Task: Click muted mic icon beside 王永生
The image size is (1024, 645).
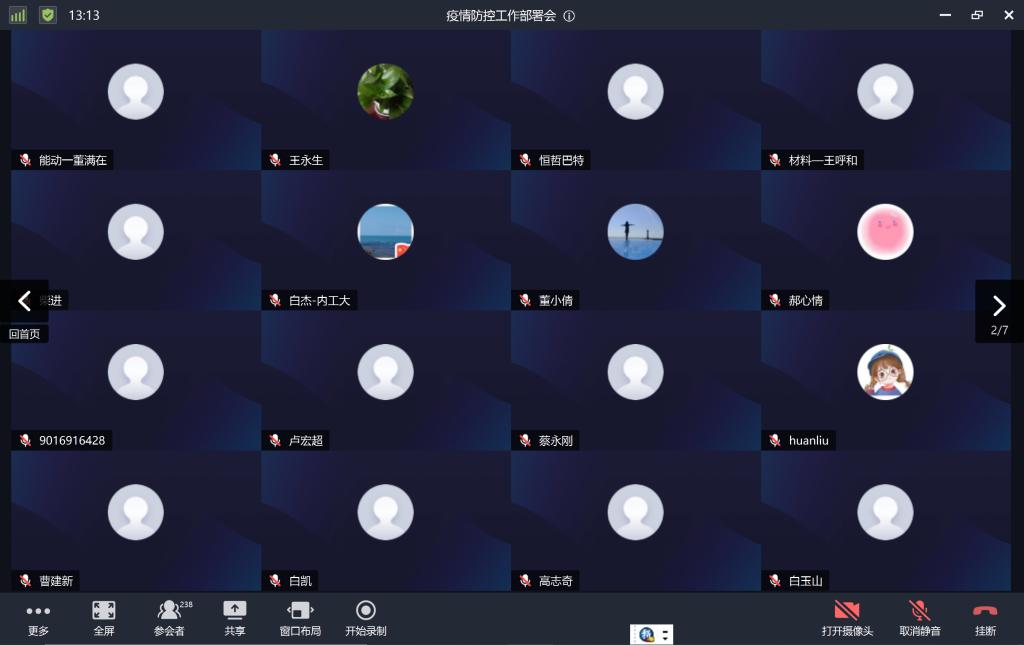Action: tap(275, 160)
